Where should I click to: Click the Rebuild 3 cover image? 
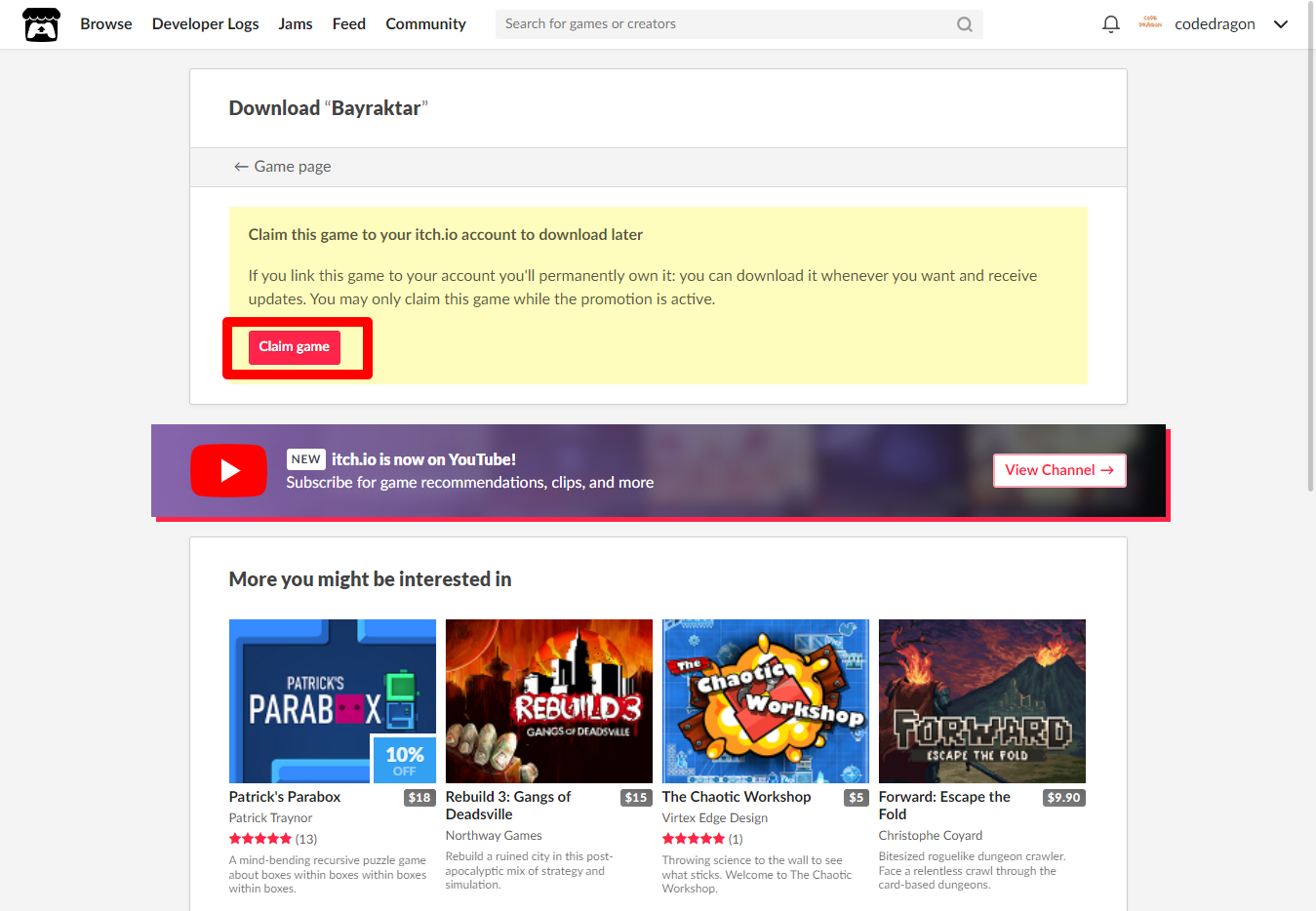(x=549, y=701)
